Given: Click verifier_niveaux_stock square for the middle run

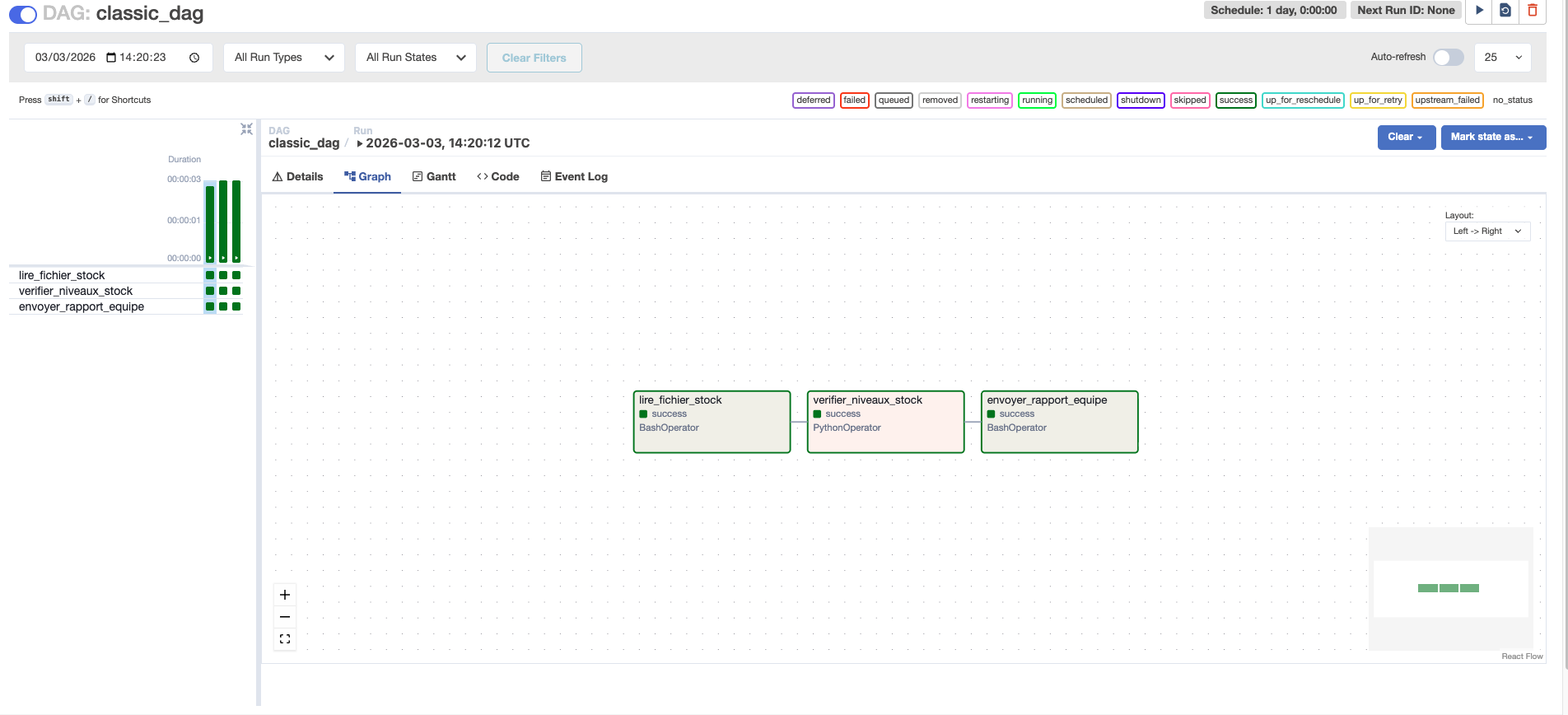Looking at the screenshot, I should tap(223, 291).
